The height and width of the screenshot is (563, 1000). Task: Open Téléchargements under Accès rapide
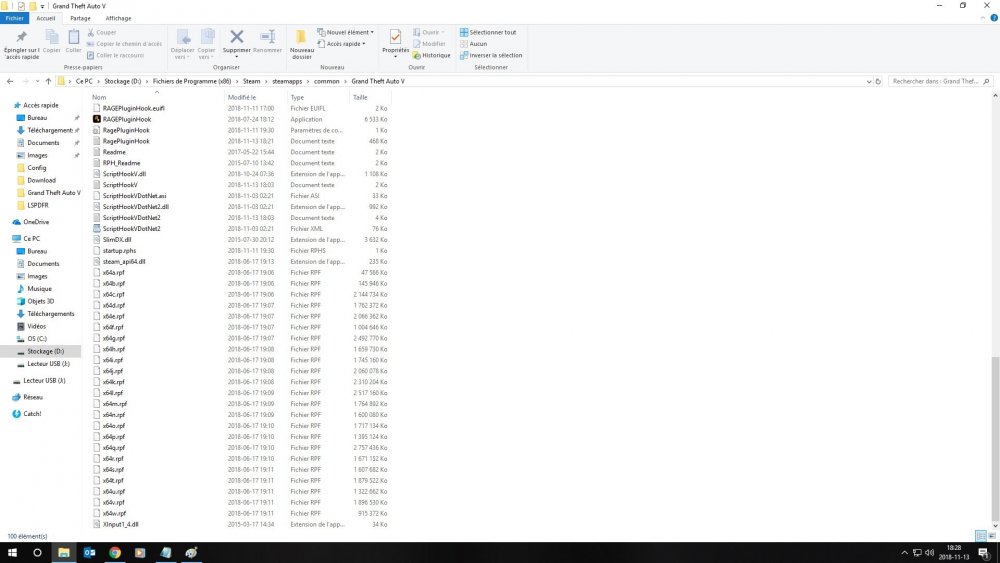coord(50,130)
